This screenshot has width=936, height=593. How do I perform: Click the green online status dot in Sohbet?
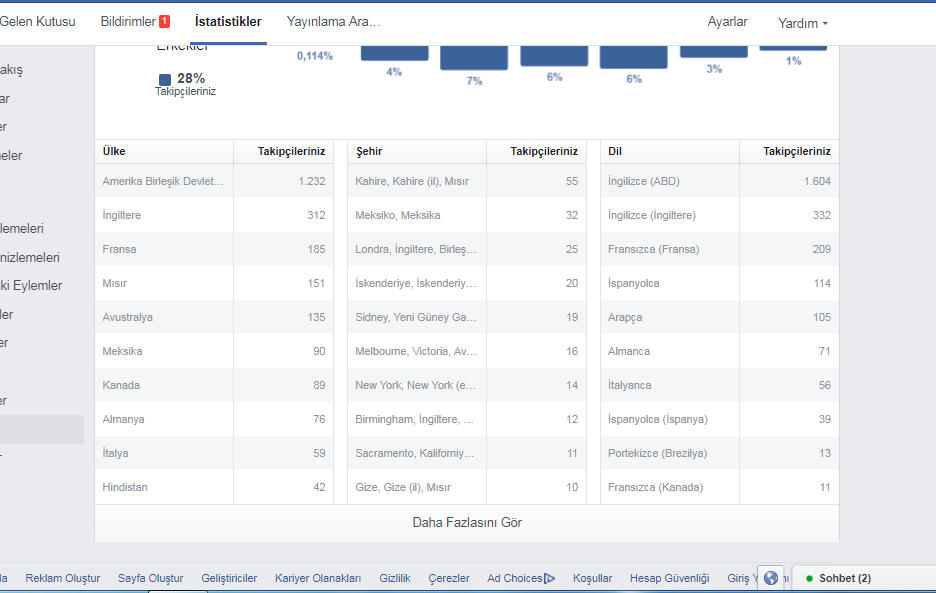coord(809,578)
